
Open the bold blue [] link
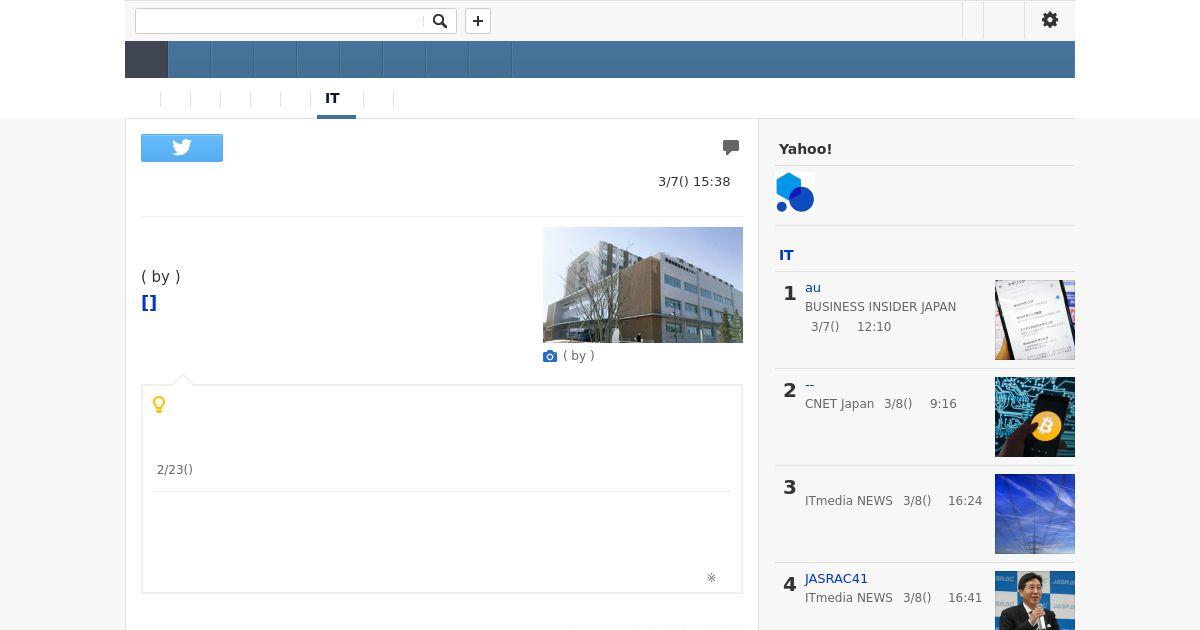click(x=149, y=302)
